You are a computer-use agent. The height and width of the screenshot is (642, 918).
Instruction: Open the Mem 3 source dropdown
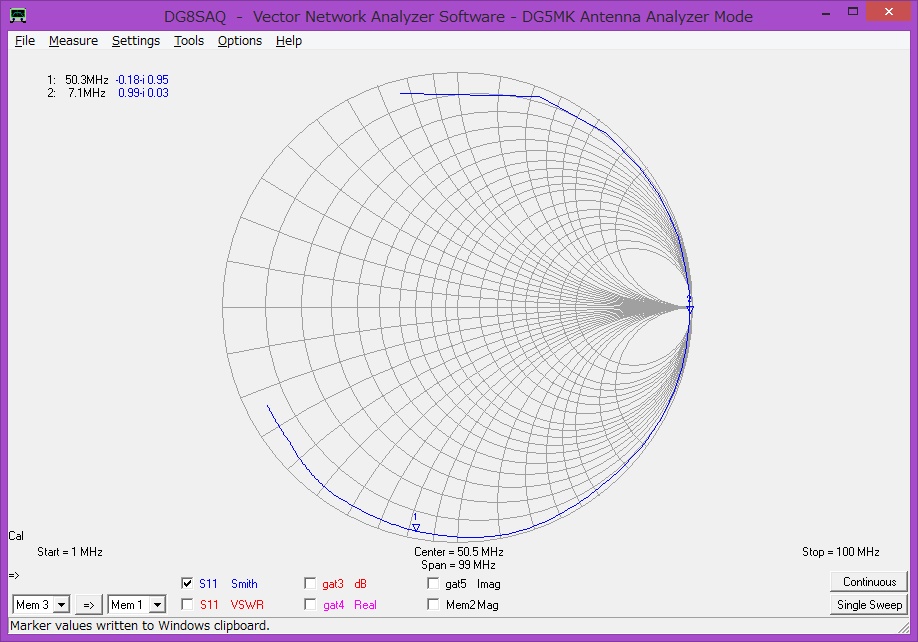pyautogui.click(x=61, y=605)
